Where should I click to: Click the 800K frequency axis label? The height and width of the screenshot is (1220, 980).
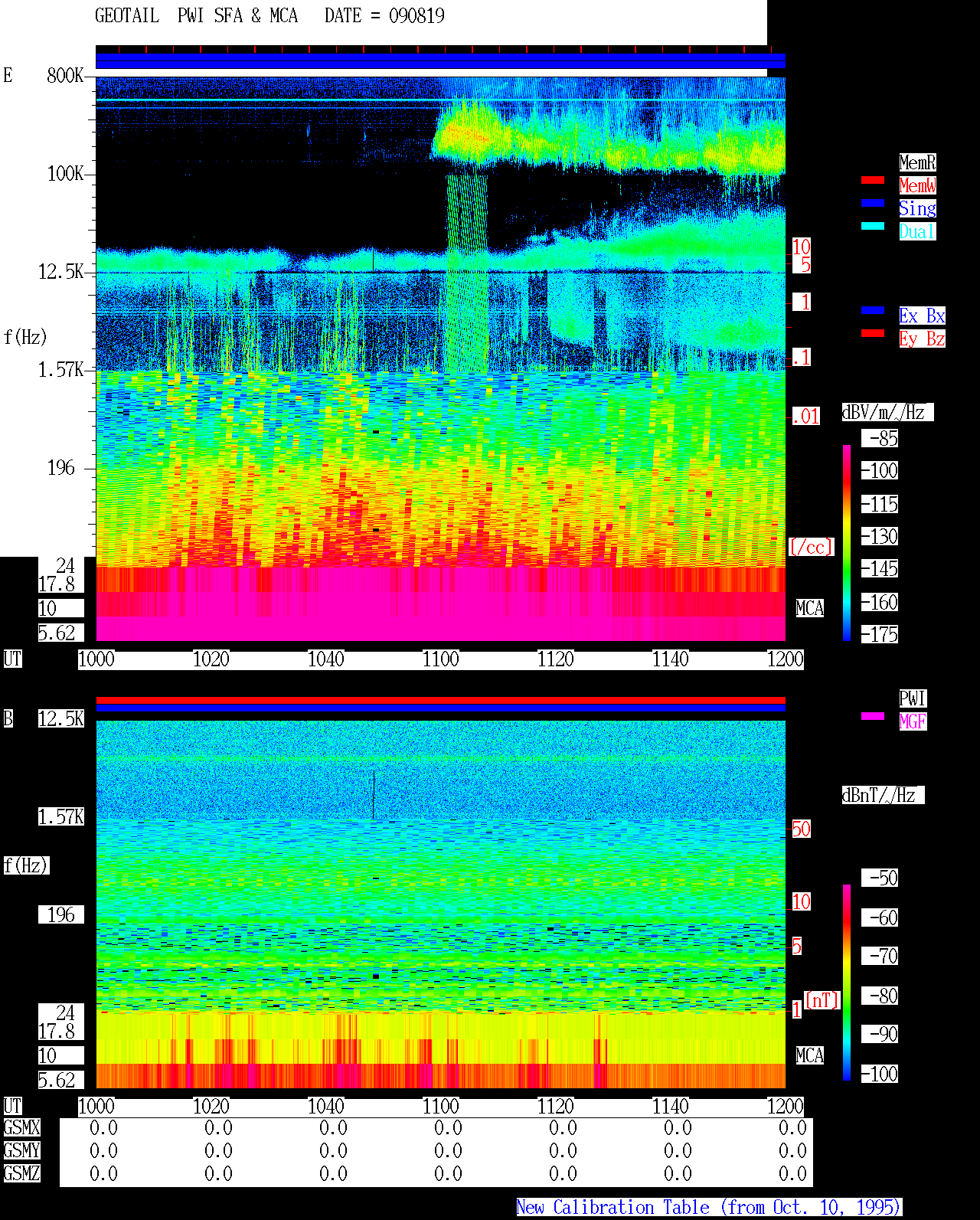coord(65,75)
